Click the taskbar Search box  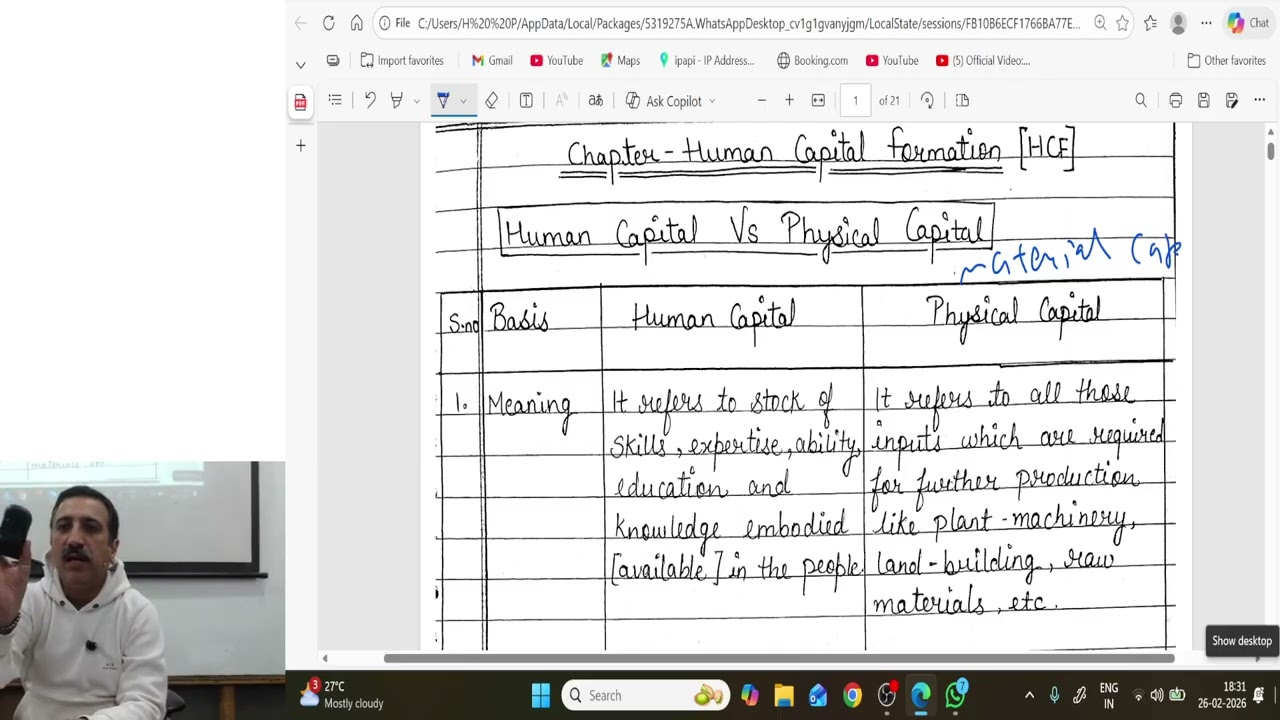pyautogui.click(x=646, y=695)
